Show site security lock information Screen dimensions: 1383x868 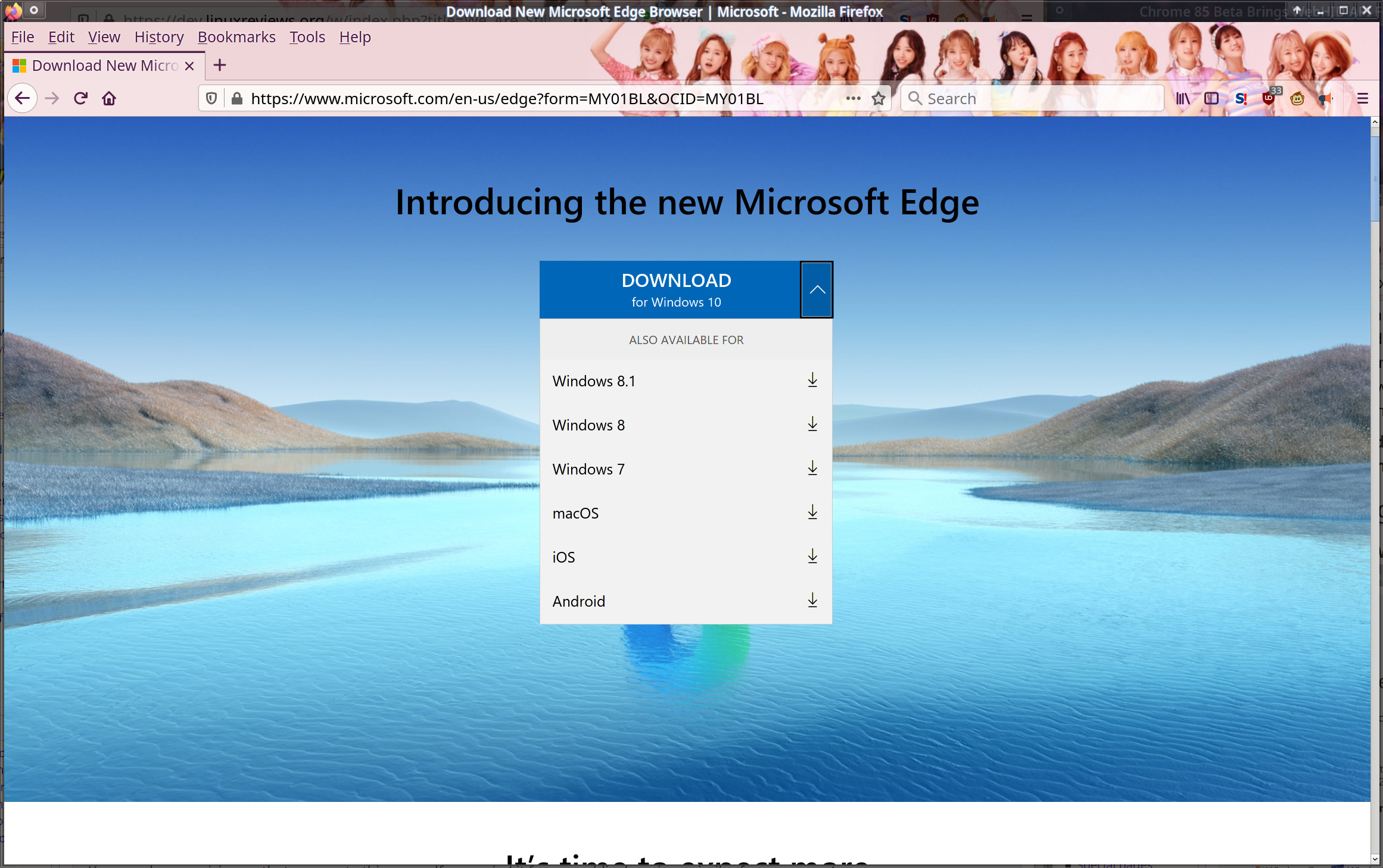[x=237, y=99]
